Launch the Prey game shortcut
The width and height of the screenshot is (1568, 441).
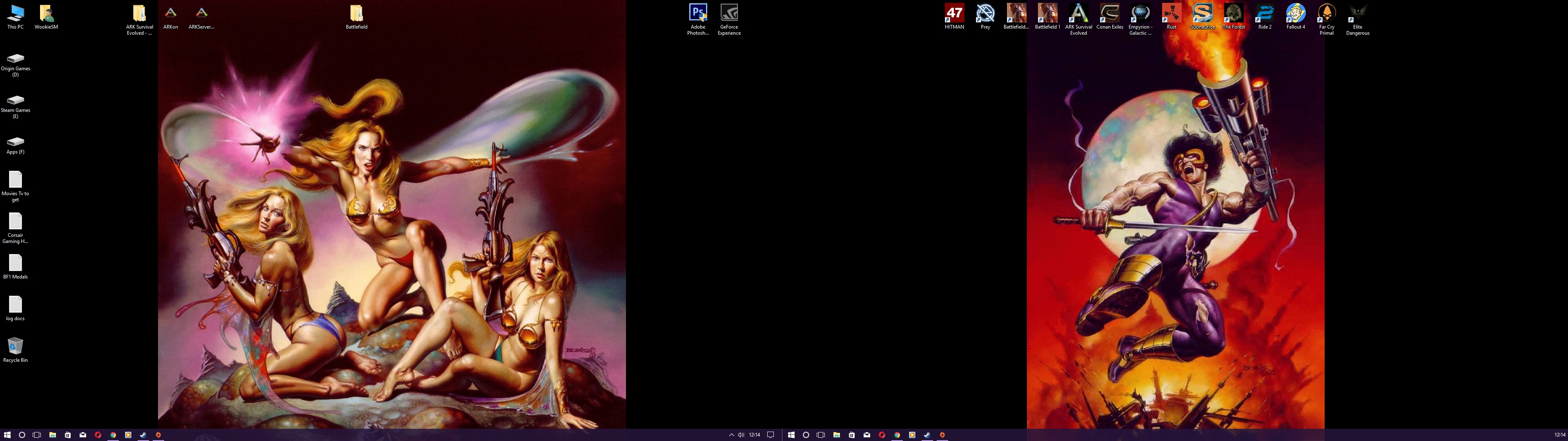point(985,17)
